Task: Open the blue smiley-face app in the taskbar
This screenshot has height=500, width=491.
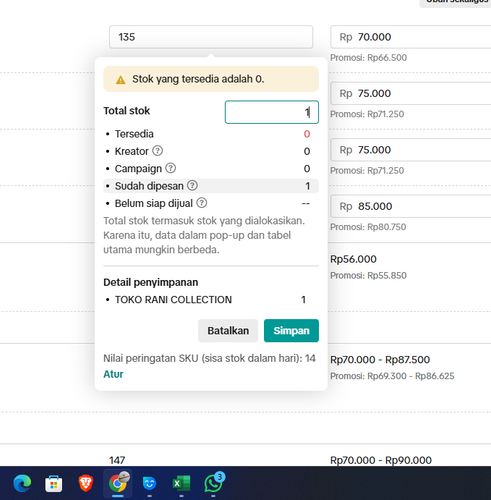Action: [149, 483]
